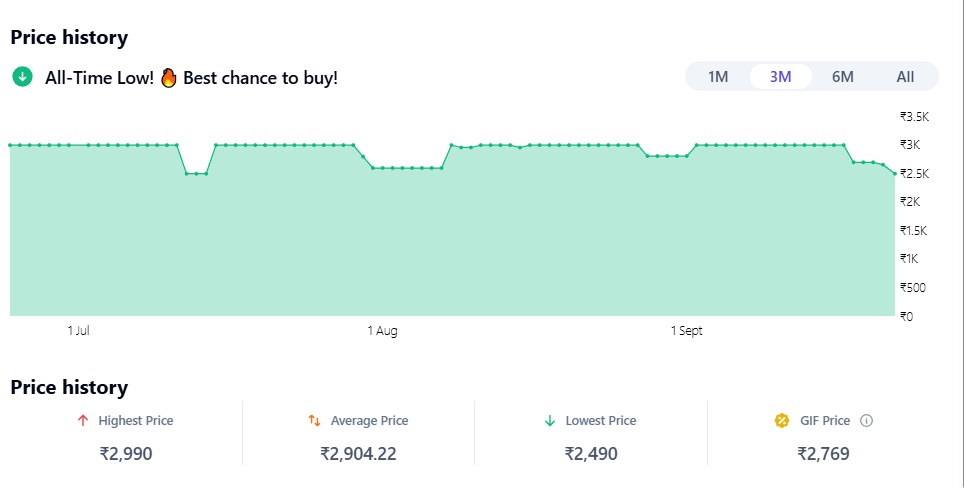Click the last data point on chart
The width and height of the screenshot is (964, 488).
[x=894, y=173]
